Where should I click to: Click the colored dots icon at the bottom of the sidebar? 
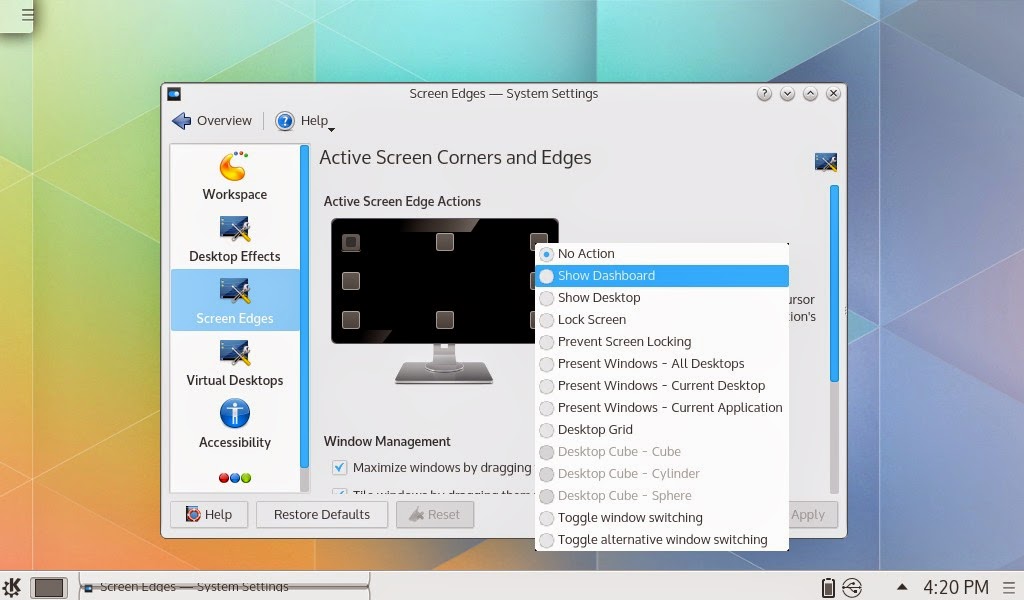click(234, 478)
